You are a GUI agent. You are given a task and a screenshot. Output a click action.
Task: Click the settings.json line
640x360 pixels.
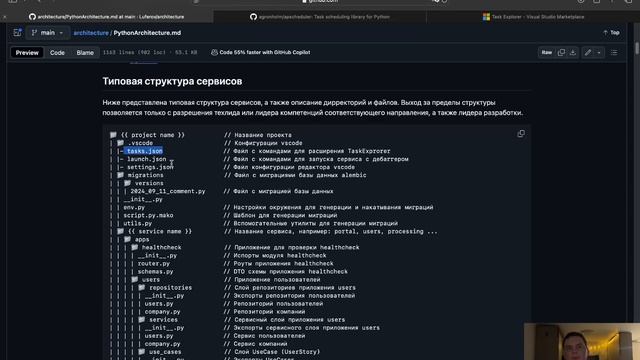click(x=150, y=167)
